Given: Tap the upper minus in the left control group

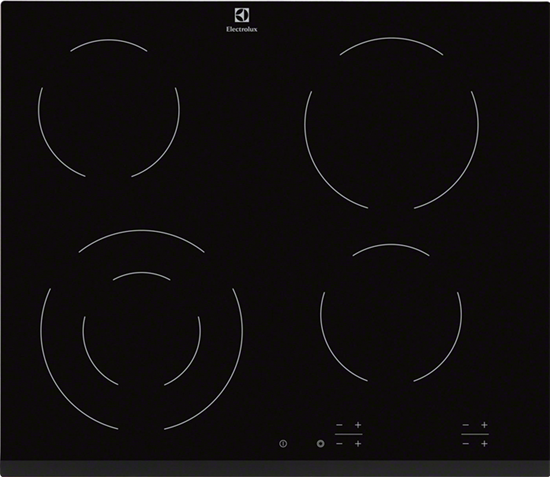Looking at the screenshot, I should (x=339, y=425).
